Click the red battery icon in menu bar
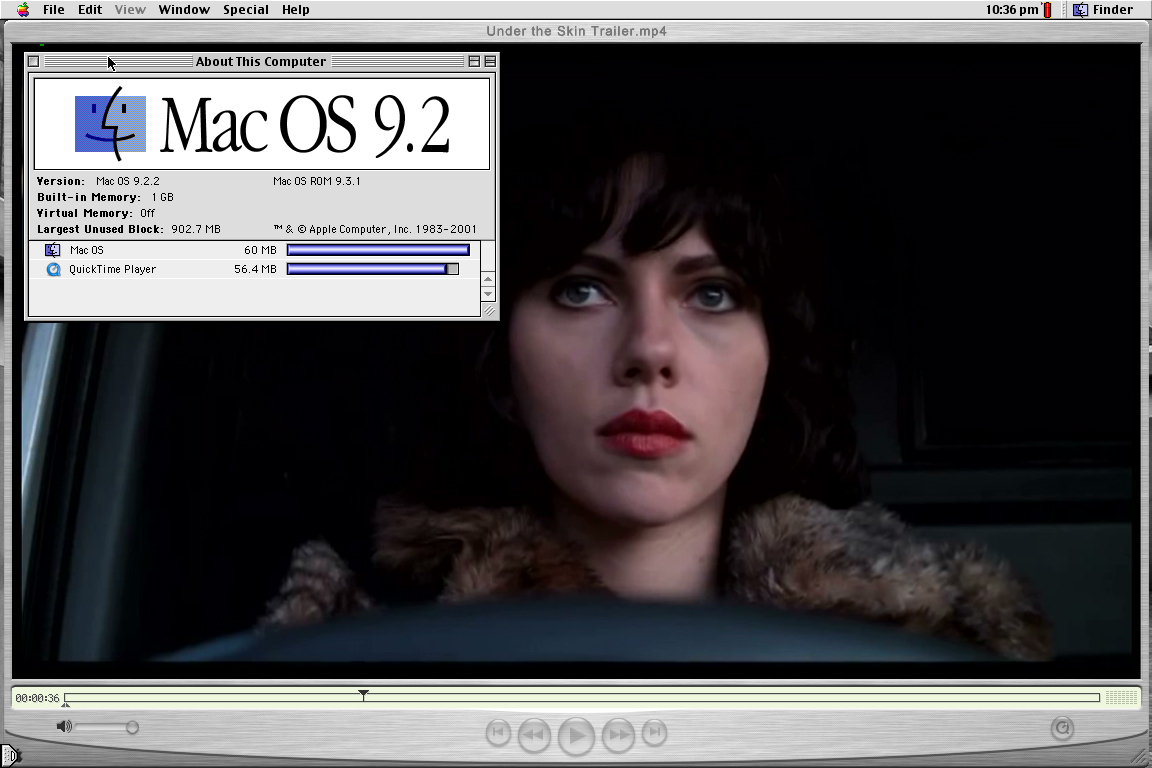This screenshot has height=768, width=1152. pos(1047,10)
